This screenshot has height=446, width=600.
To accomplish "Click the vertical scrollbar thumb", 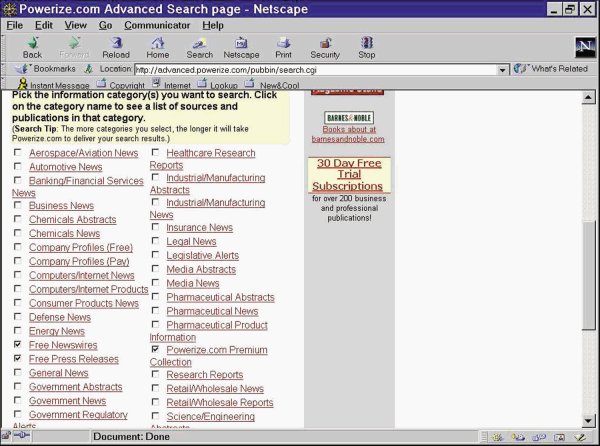I will [588, 275].
